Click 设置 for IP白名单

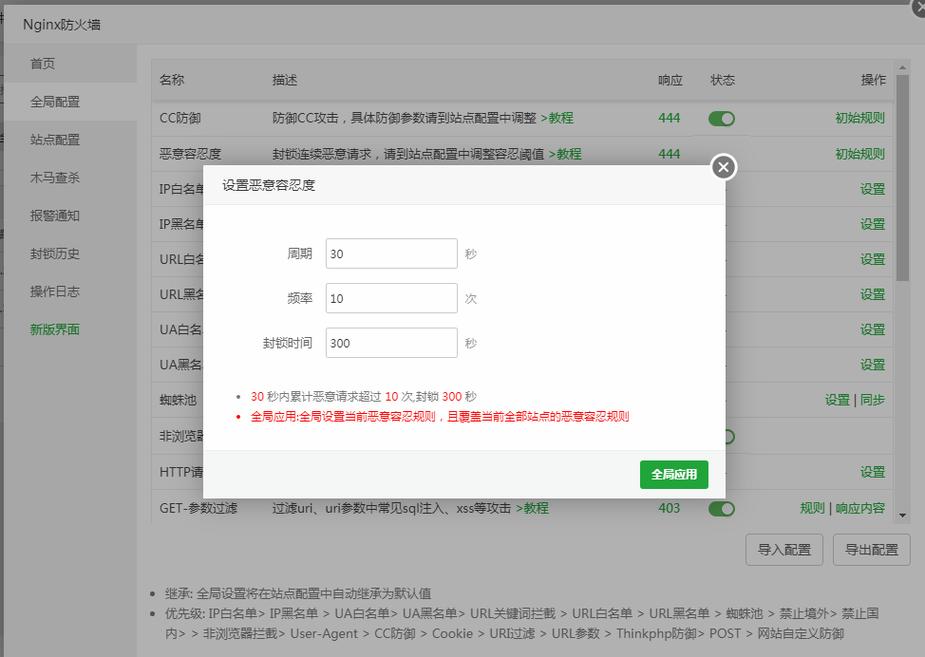871,189
